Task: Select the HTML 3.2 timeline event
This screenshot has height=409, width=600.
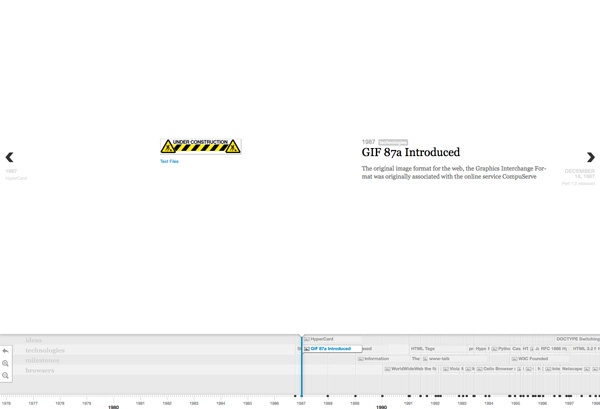Action: (584, 349)
